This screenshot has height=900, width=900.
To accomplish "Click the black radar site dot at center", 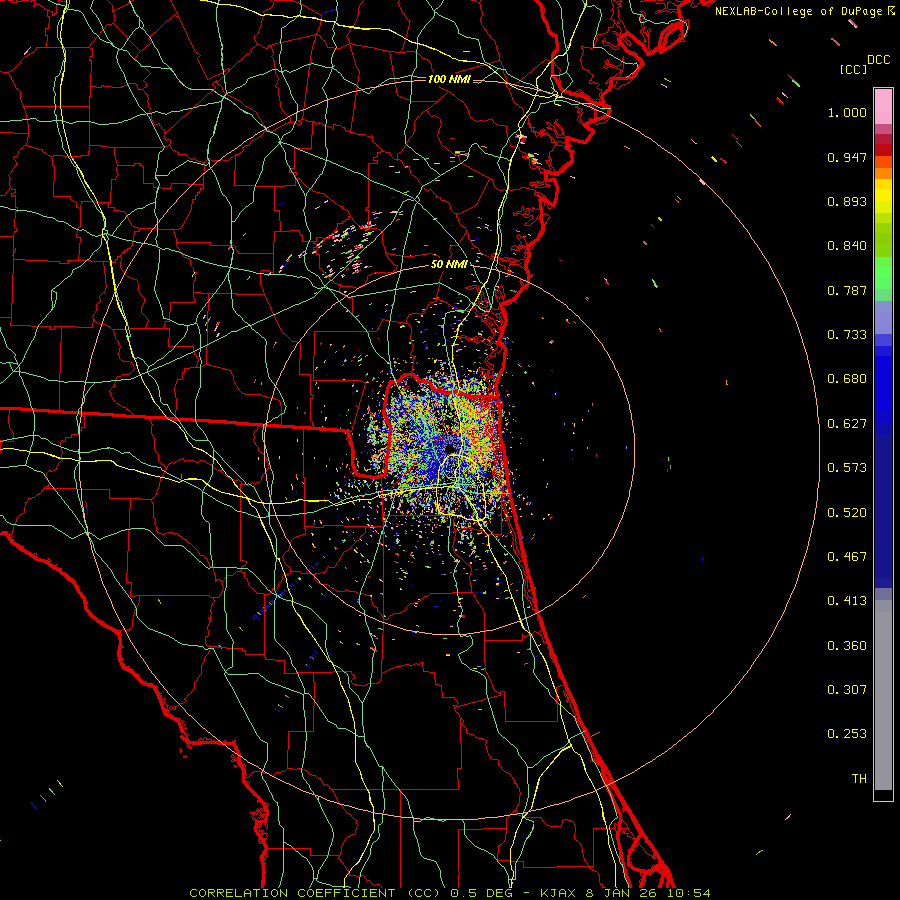I will coord(450,448).
